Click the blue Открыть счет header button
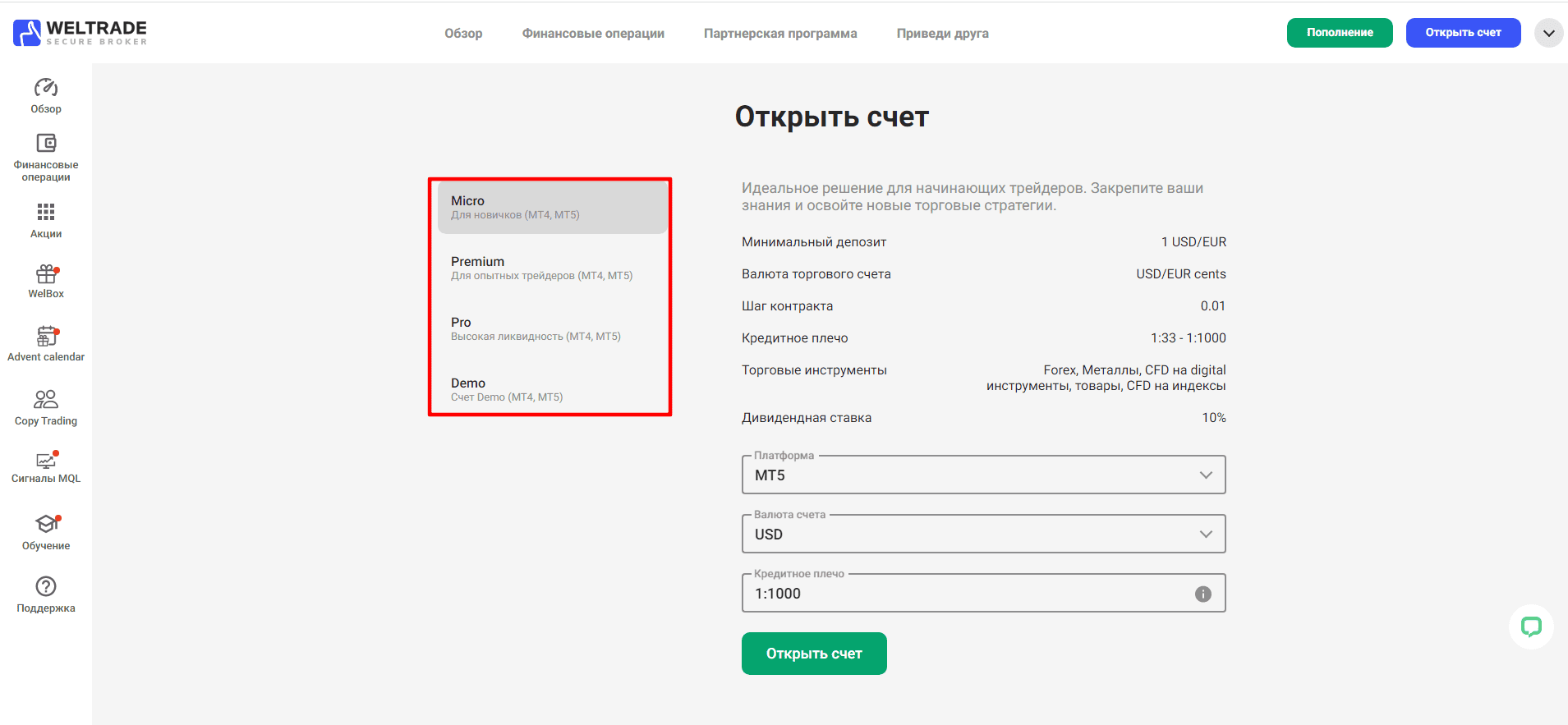Image resolution: width=1568 pixels, height=725 pixels. click(x=1464, y=33)
